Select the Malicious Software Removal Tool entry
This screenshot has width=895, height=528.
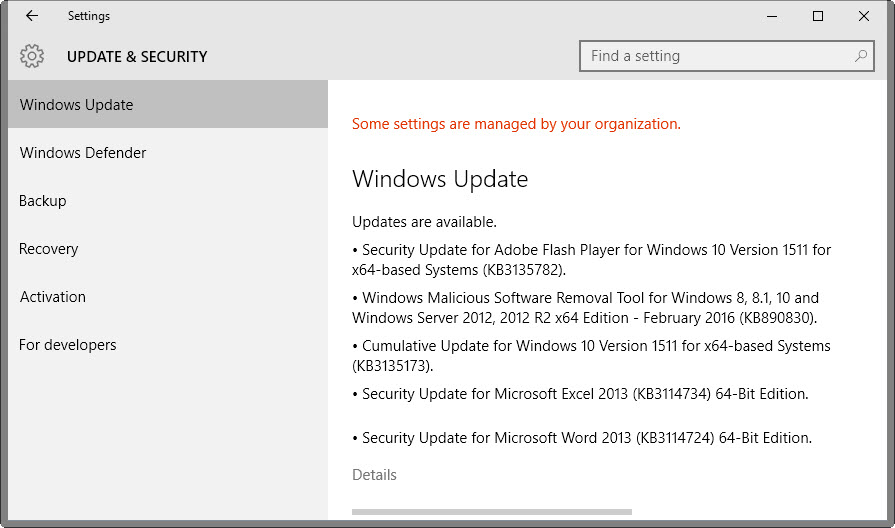(585, 308)
